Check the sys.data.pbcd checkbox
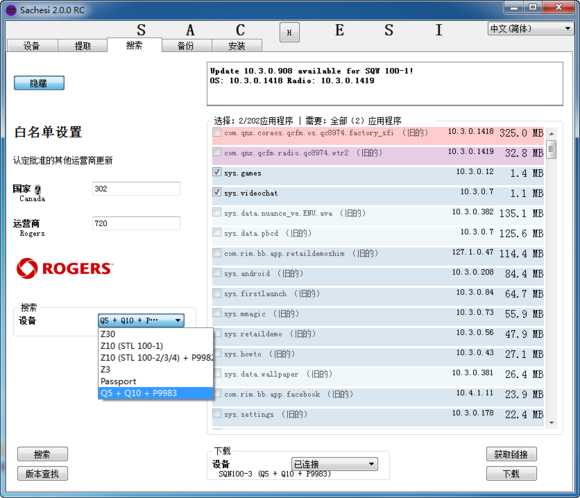Image resolution: width=580 pixels, height=498 pixels. point(217,232)
